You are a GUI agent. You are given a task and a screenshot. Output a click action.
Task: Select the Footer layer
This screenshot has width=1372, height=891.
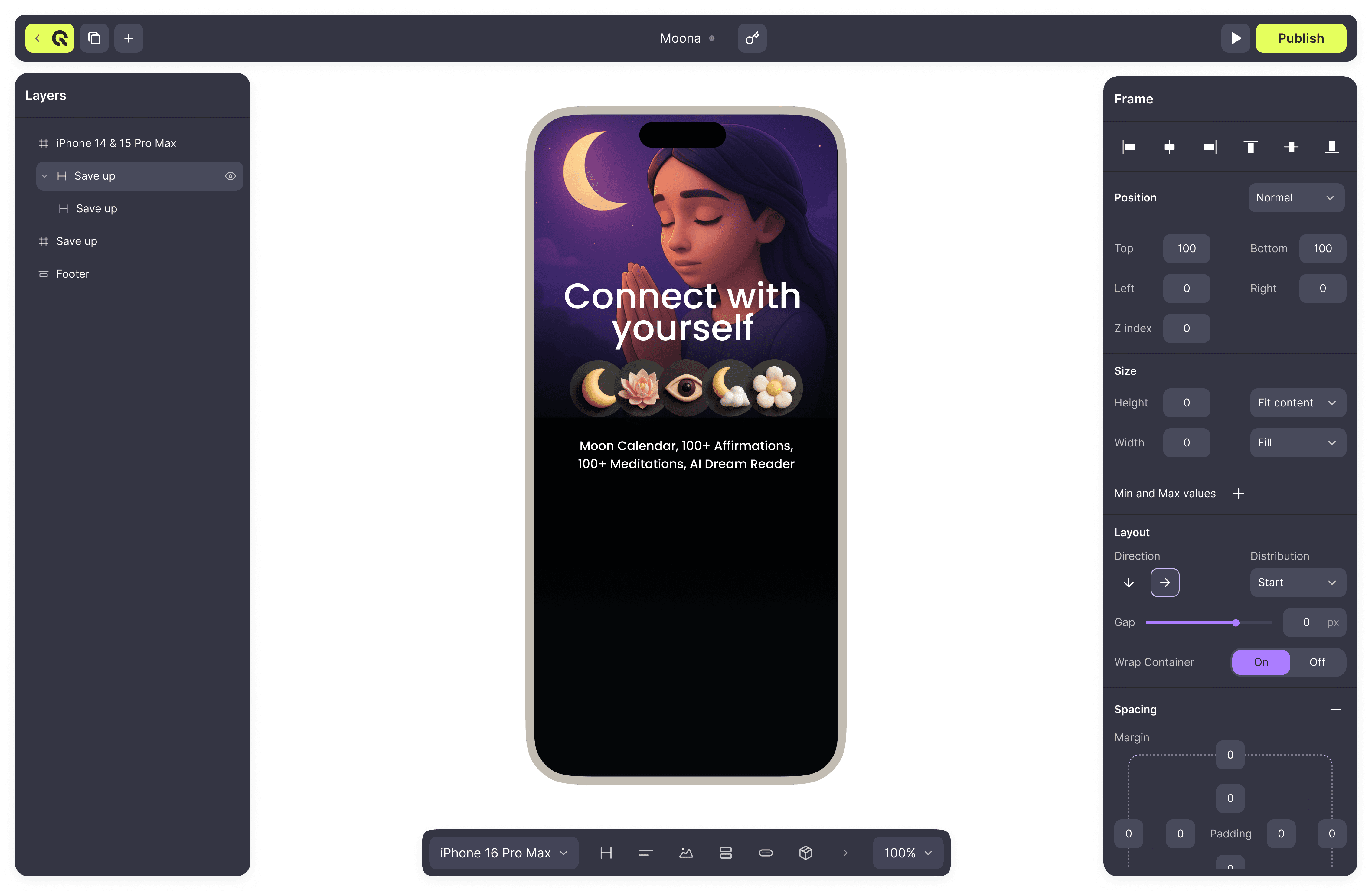coord(73,274)
